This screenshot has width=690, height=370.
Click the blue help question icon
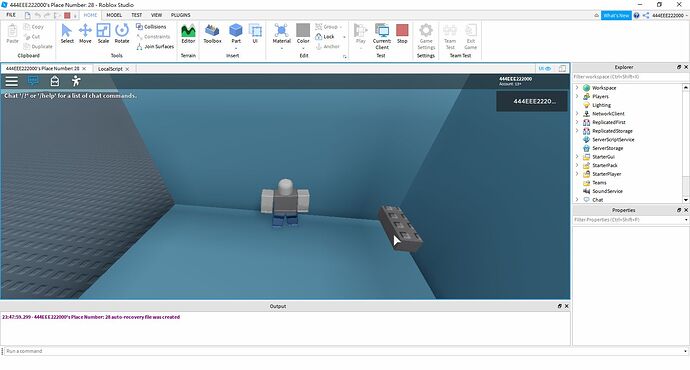[x=636, y=15]
